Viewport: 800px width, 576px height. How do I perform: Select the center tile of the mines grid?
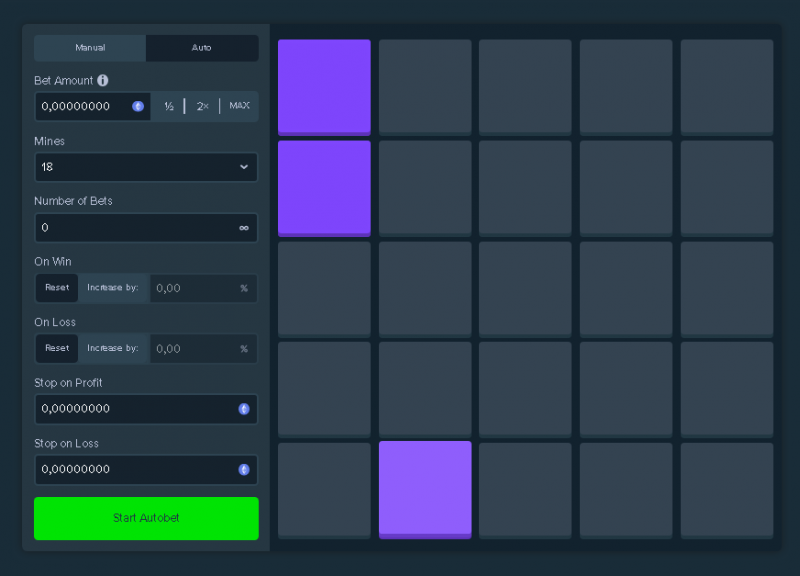[525, 289]
